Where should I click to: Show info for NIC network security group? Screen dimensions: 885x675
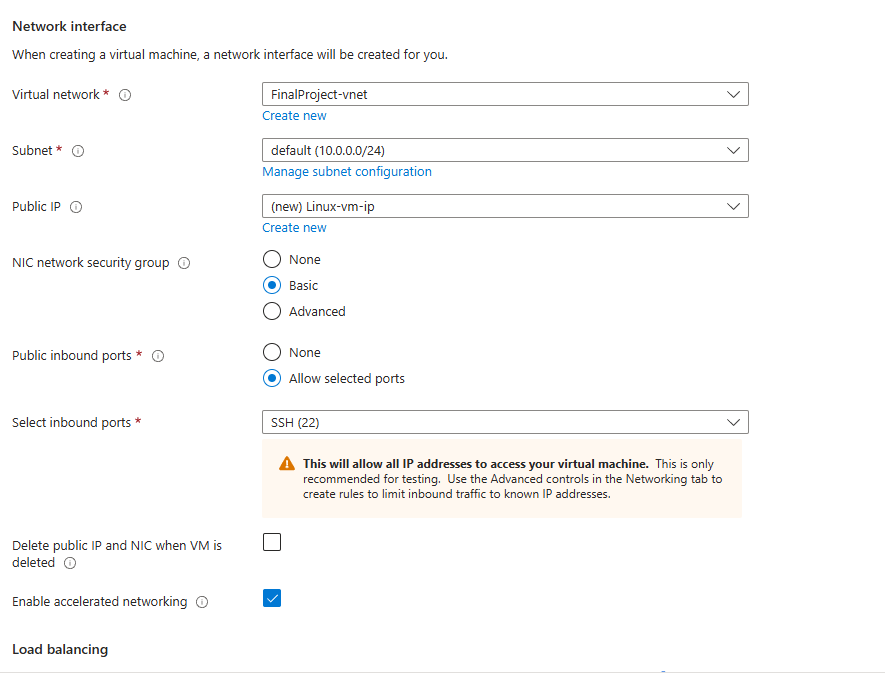click(184, 263)
